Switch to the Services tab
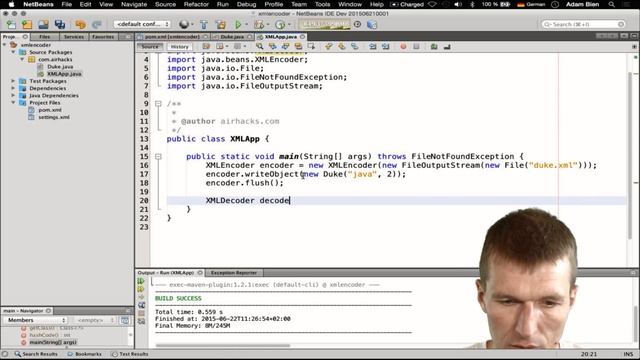Image resolution: width=640 pixels, height=360 pixels. (74, 37)
